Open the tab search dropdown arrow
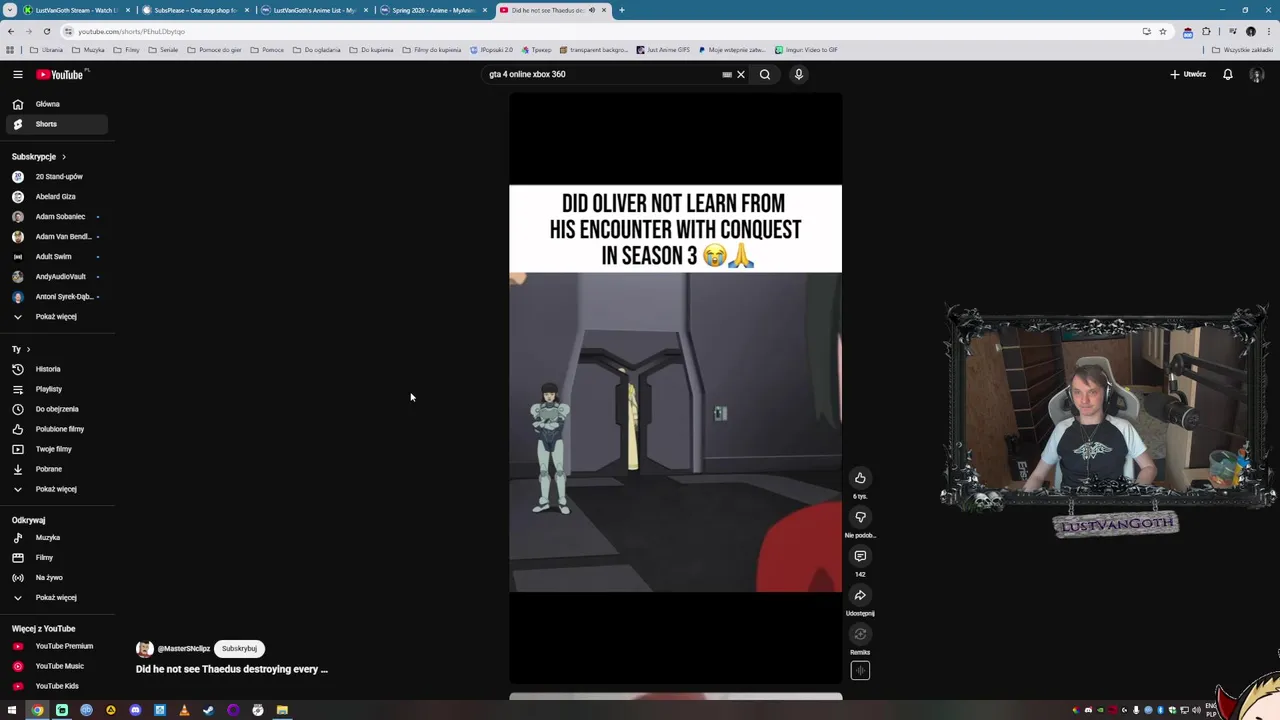Screen dimensions: 1280x720 click(x=9, y=10)
